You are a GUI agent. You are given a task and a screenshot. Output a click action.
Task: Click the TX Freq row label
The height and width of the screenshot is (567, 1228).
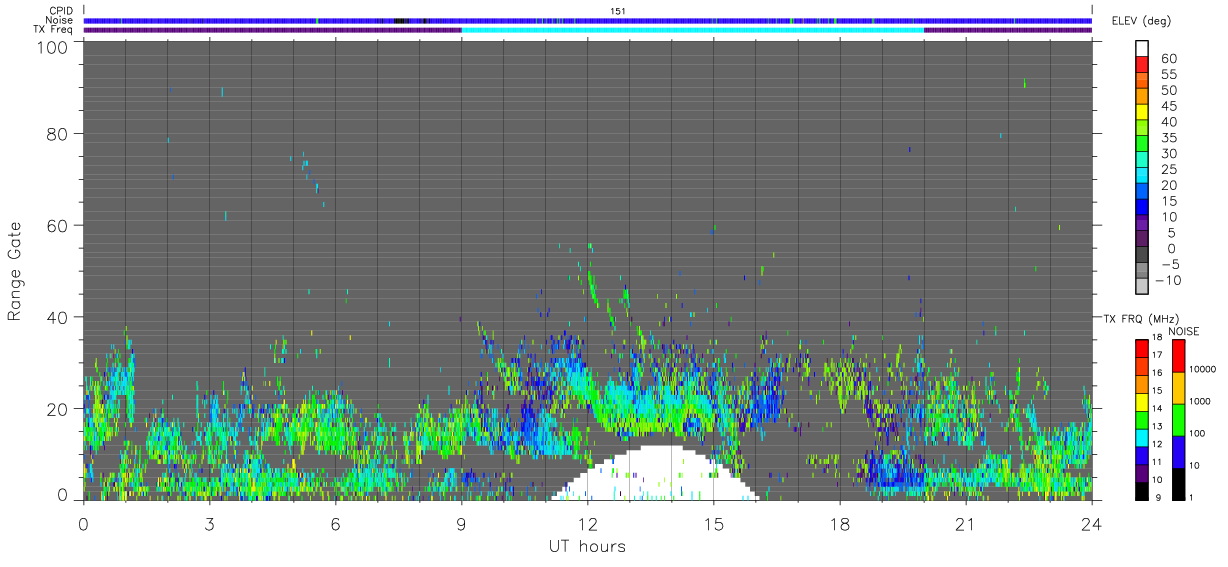point(54,30)
